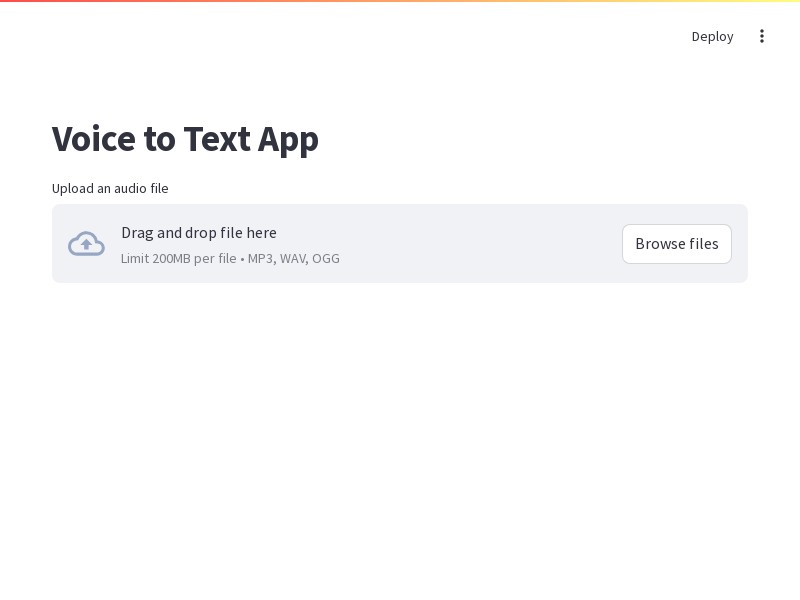Image resolution: width=800 pixels, height=600 pixels.
Task: Click the colored gradient bar at top
Action: 400,1
